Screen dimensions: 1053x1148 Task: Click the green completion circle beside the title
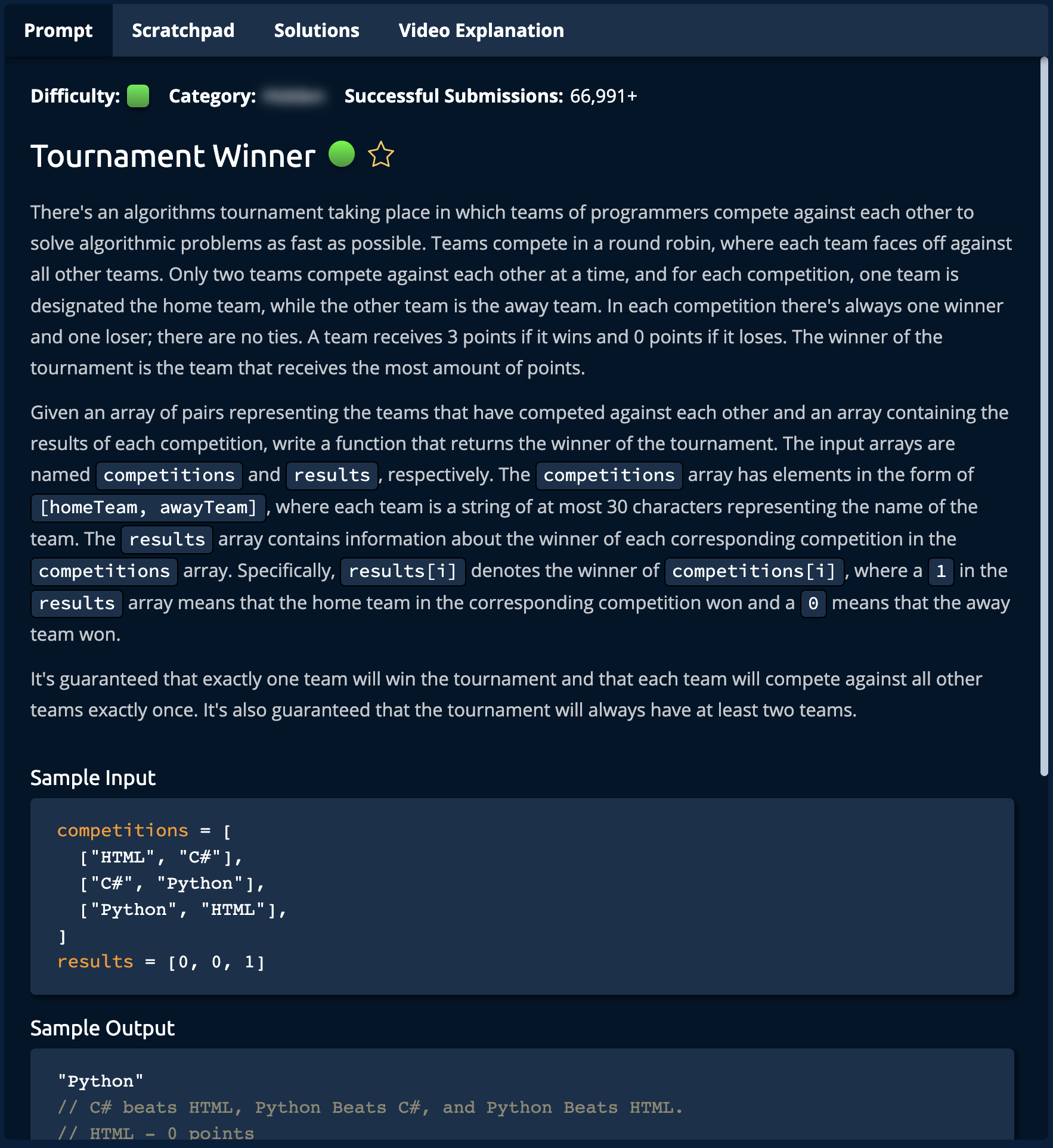[342, 154]
